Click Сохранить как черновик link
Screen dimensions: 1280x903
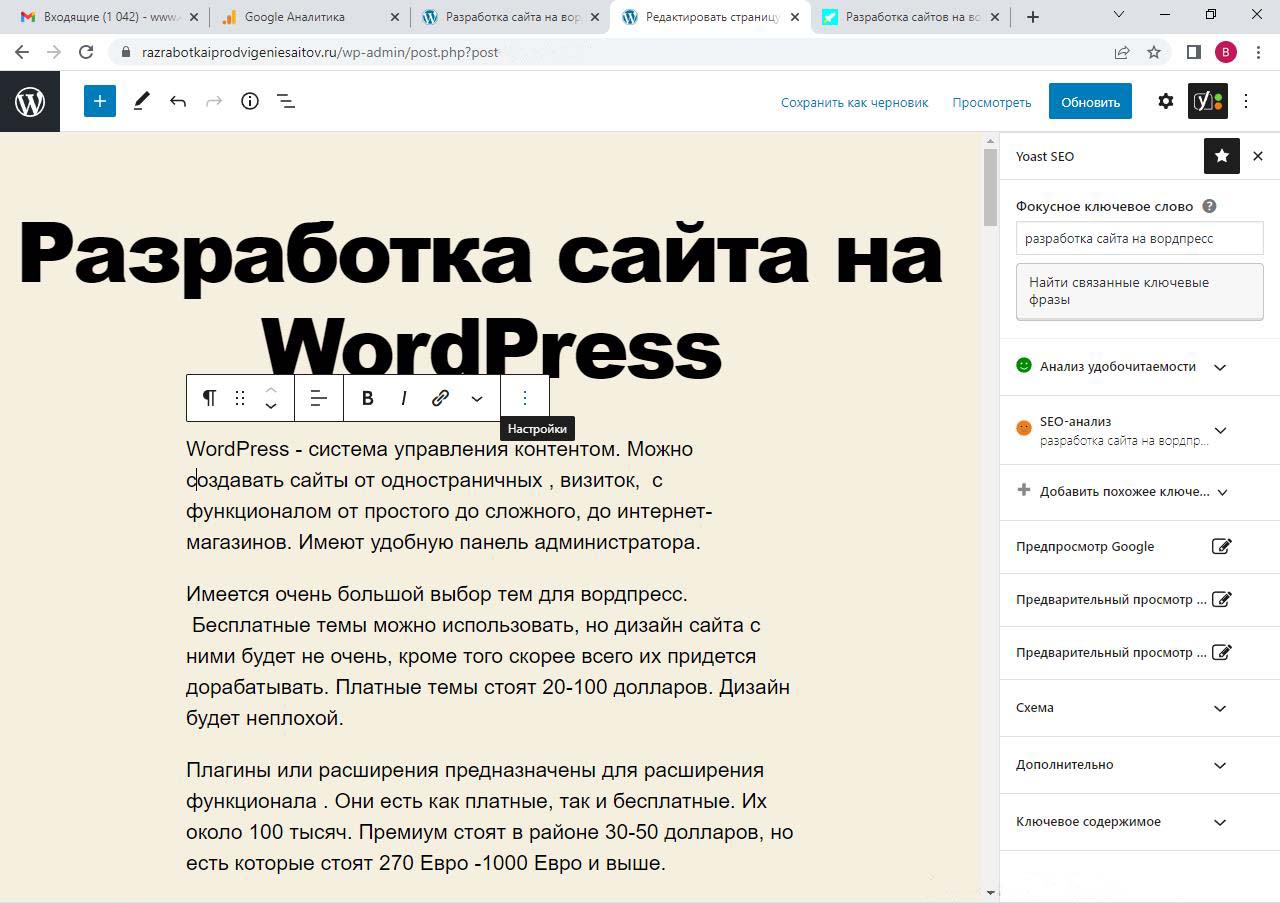pyautogui.click(x=854, y=102)
